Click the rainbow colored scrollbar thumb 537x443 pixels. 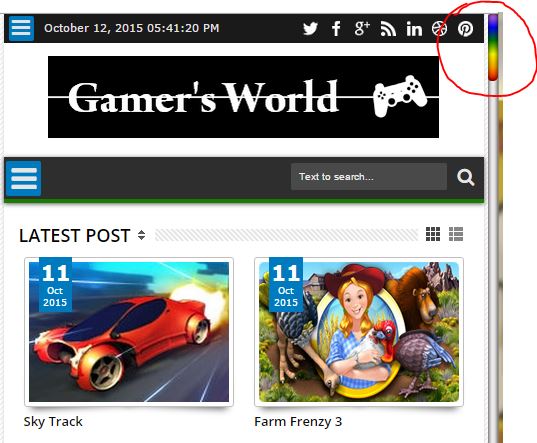click(x=493, y=47)
